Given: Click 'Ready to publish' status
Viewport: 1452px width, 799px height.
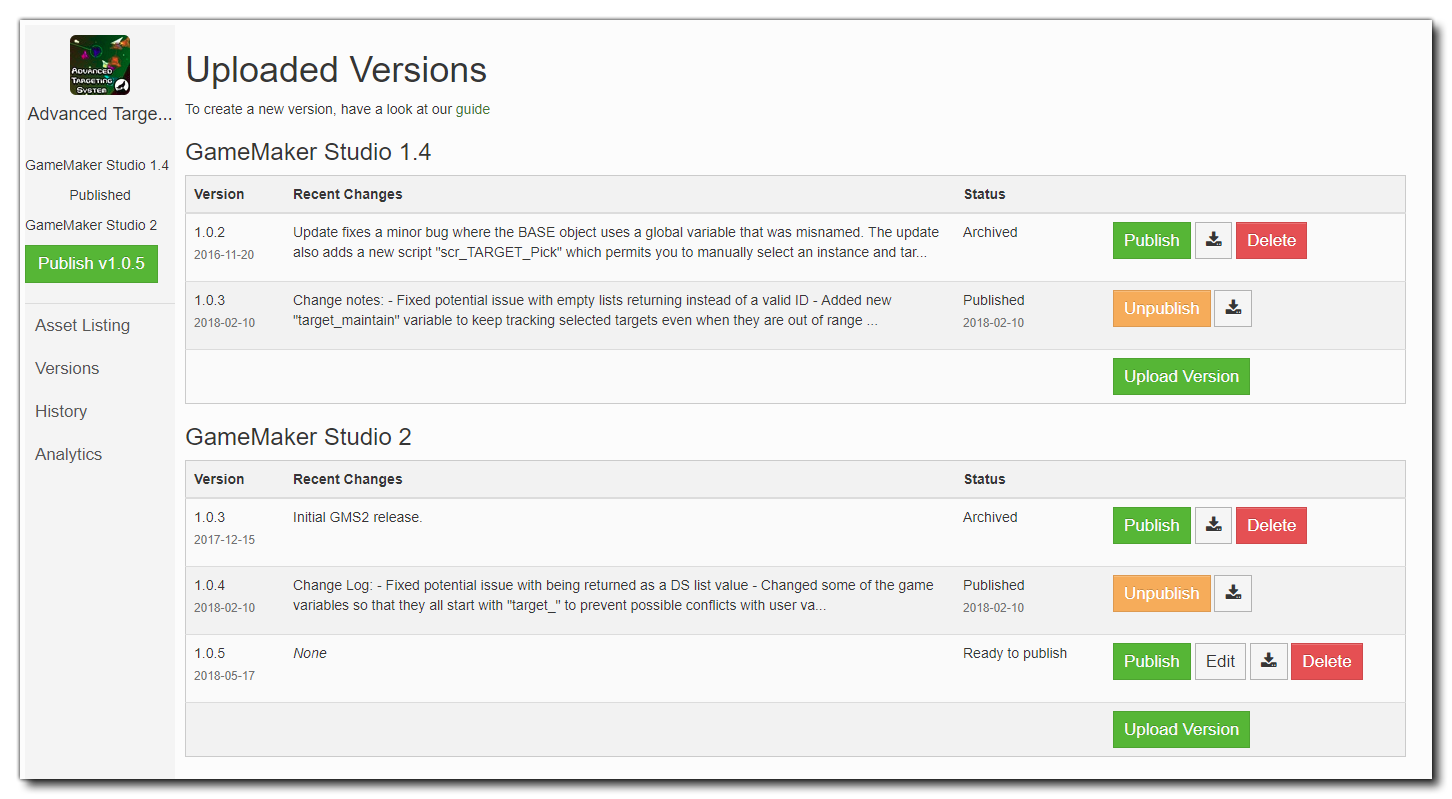Looking at the screenshot, I should (1015, 653).
